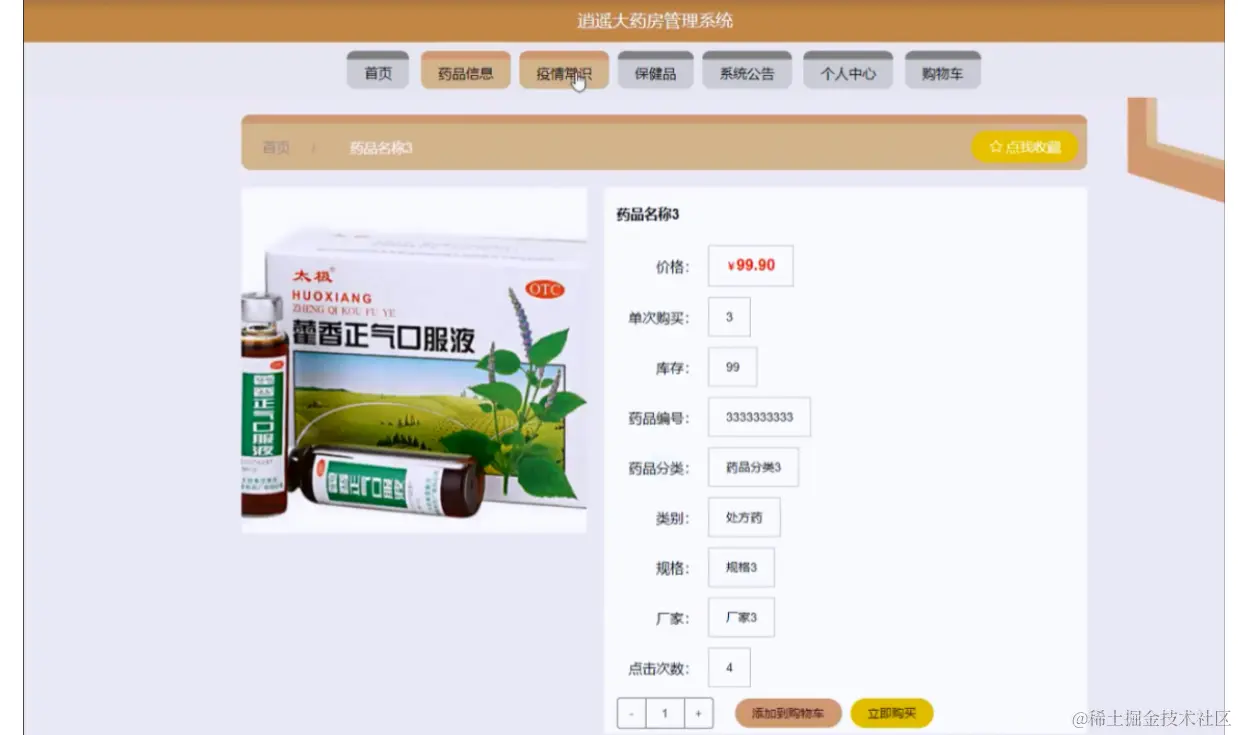Open the 首页 navigation tab
The height and width of the screenshot is (735, 1238).
378,72
